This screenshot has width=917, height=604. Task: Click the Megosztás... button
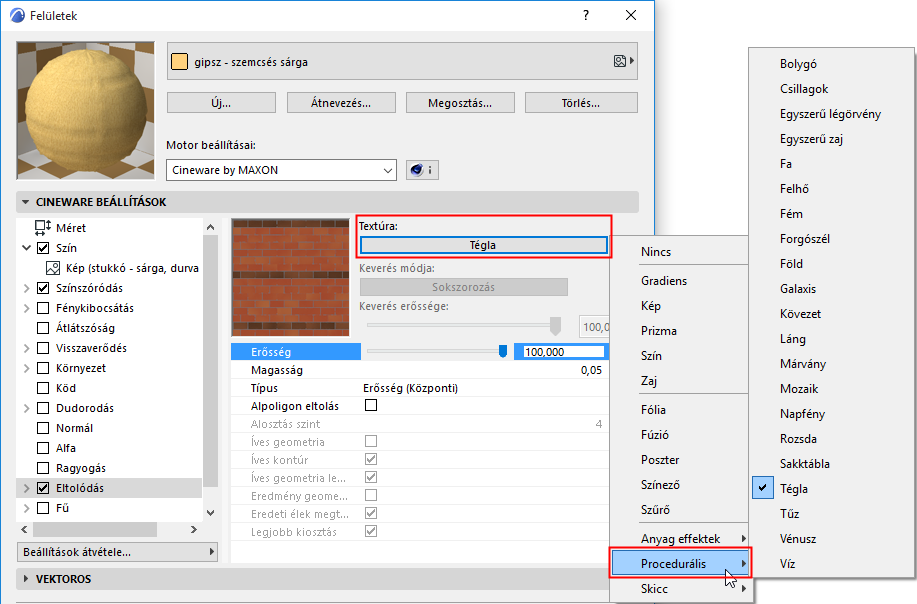[460, 103]
